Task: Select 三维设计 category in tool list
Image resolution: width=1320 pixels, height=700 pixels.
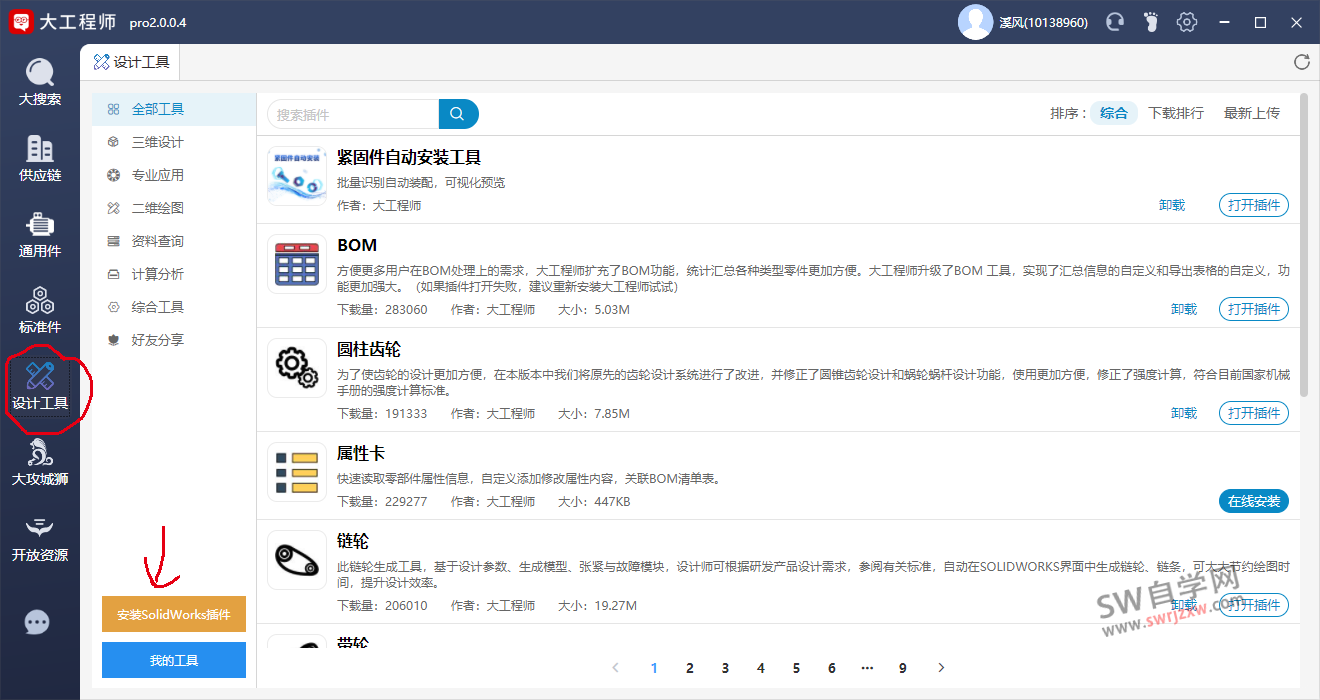Action: coord(157,142)
